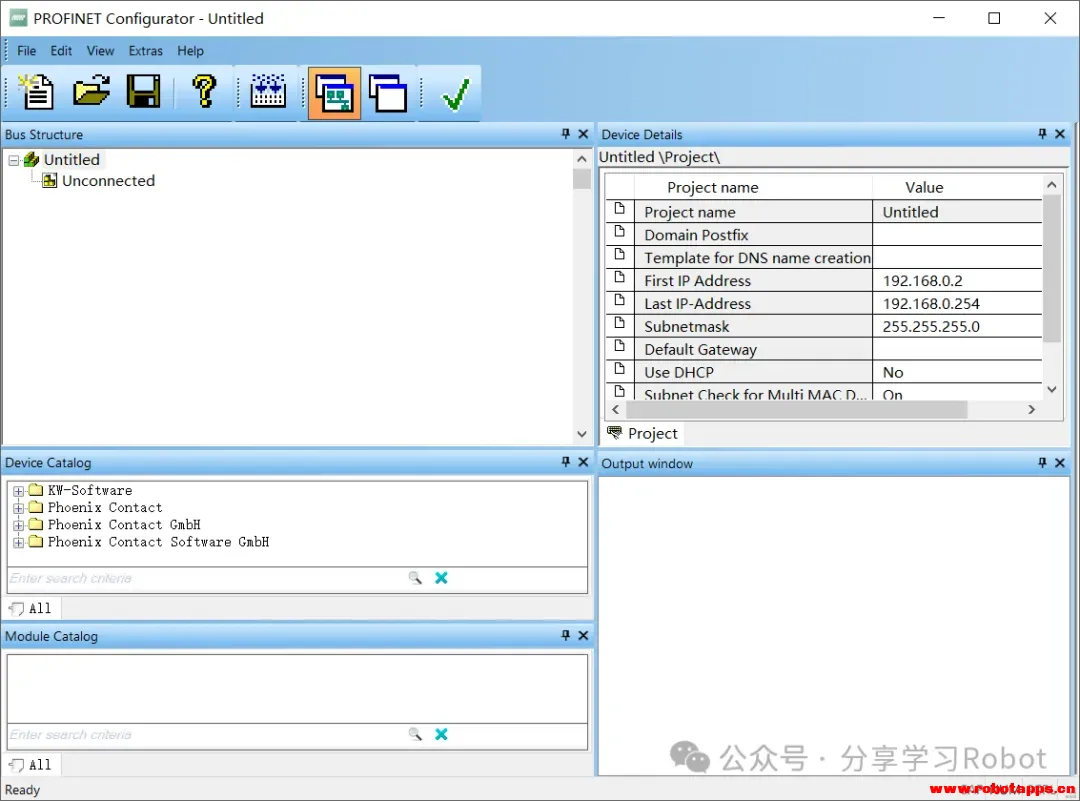Click the Device Details vertical scrollbar thumb
This screenshot has height=801, width=1080.
[x=1052, y=269]
